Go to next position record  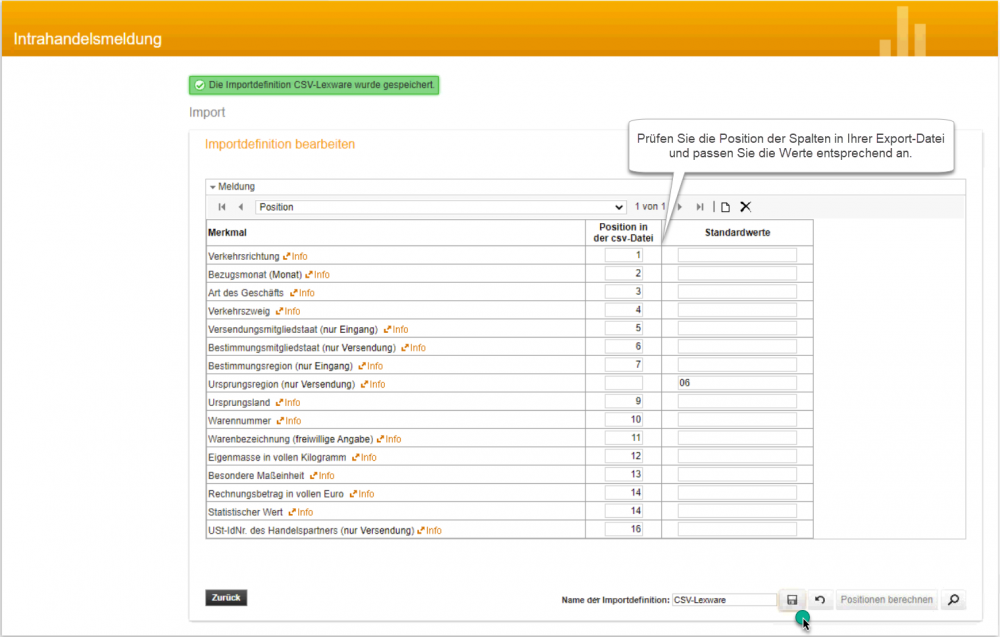[680, 207]
